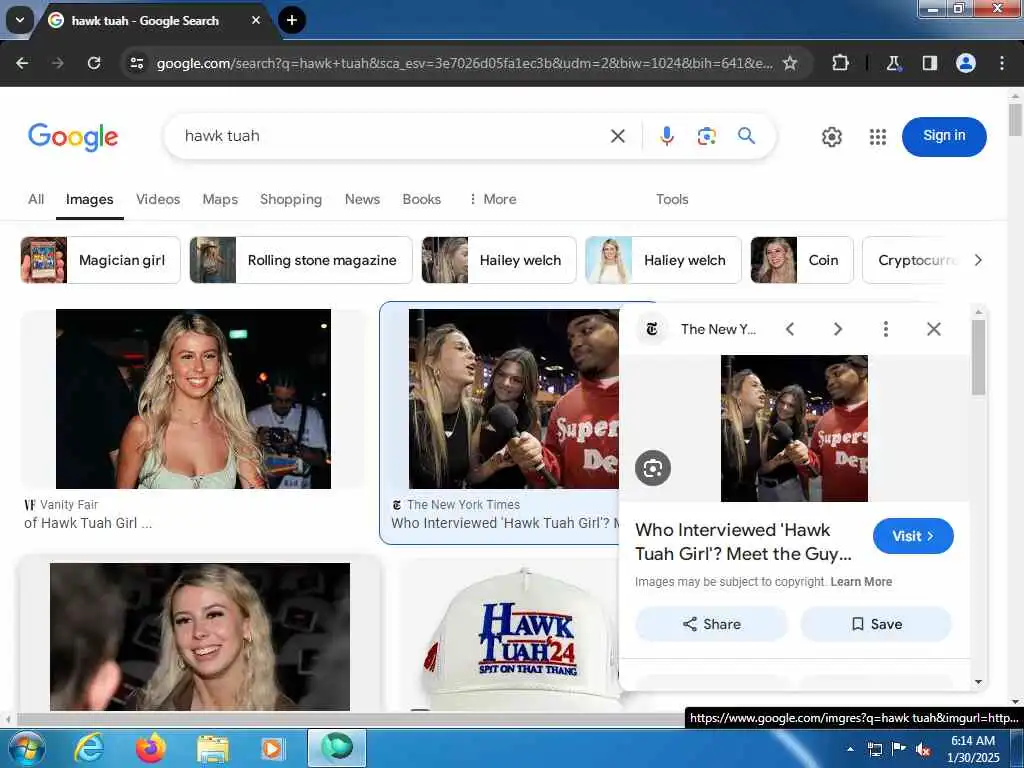Select the Coin suggestion chip
1024x768 pixels.
[x=802, y=260]
